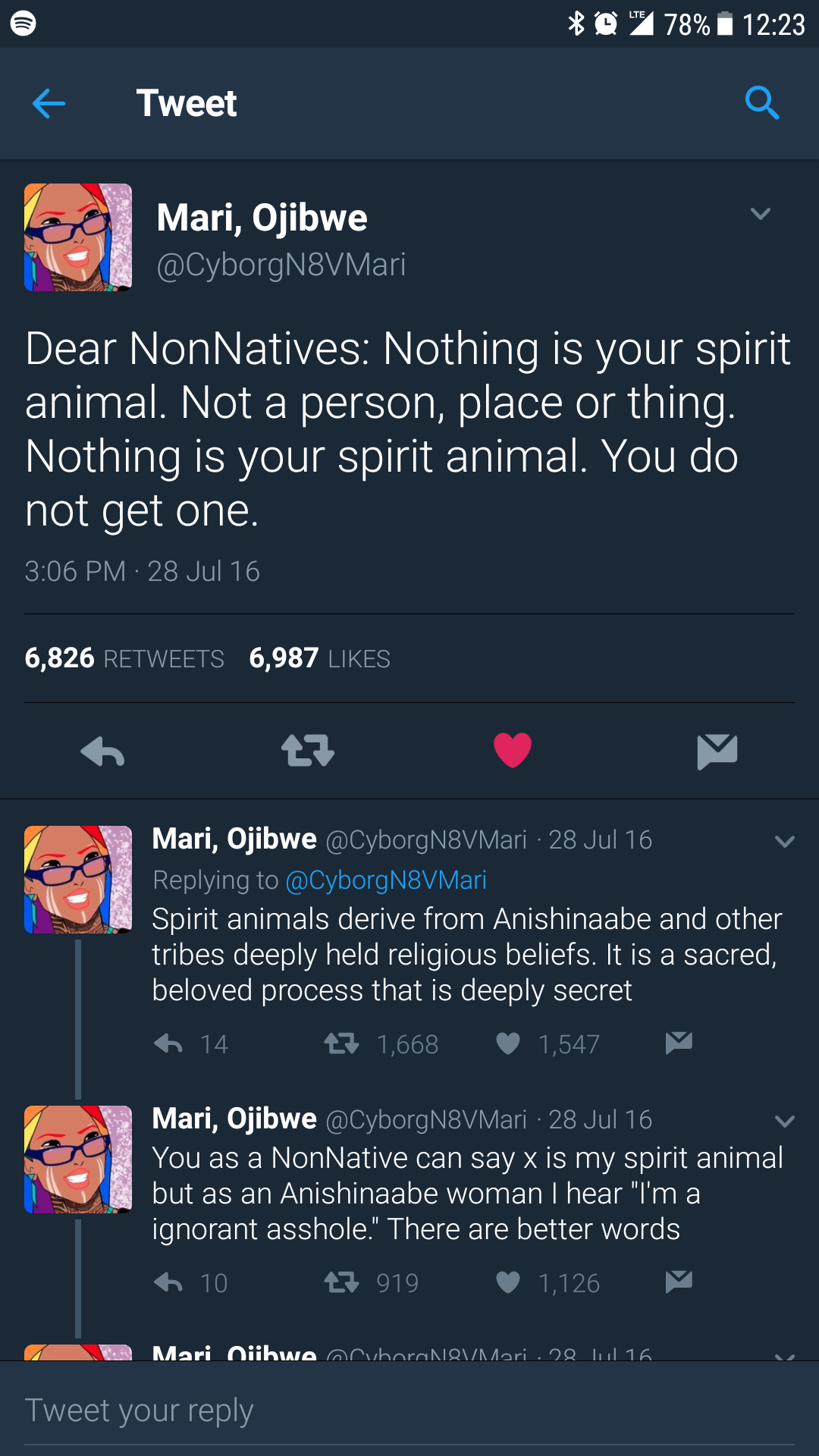The width and height of the screenshot is (819, 1456).
Task: Retweet the tweet with 919 retweets
Action: point(342,1282)
